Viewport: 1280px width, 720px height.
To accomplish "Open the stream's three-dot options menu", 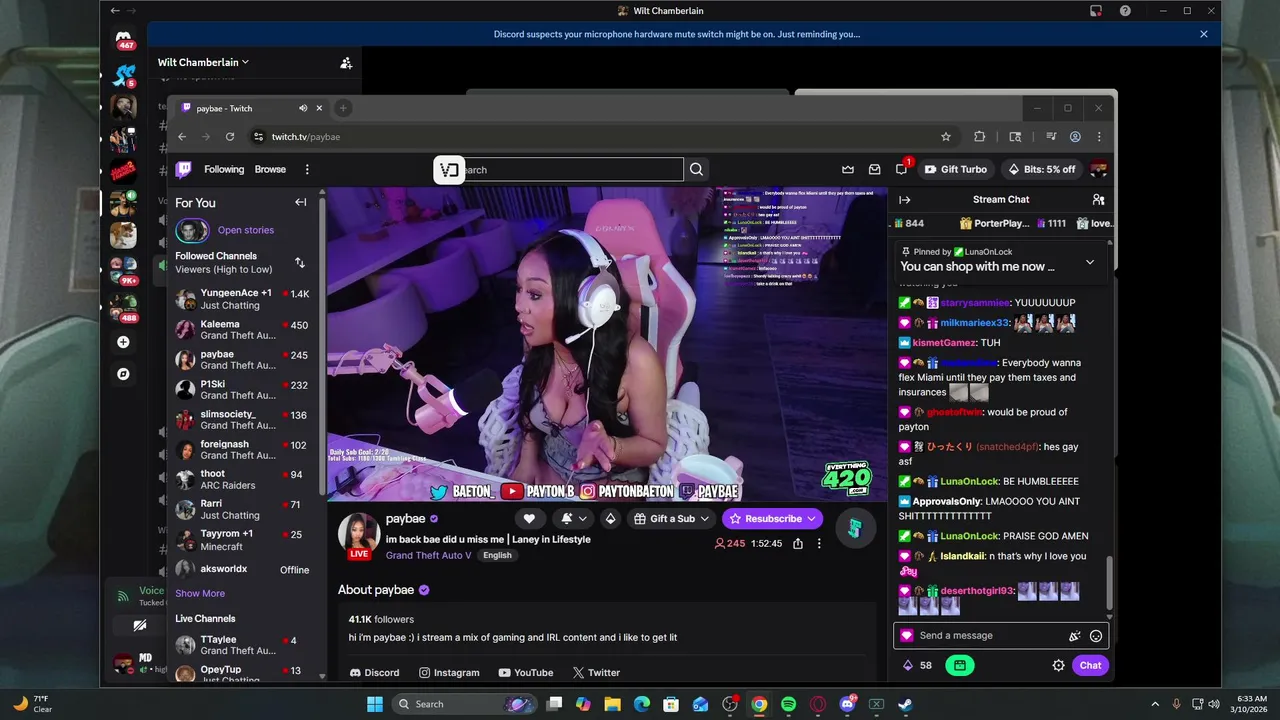I will point(819,544).
